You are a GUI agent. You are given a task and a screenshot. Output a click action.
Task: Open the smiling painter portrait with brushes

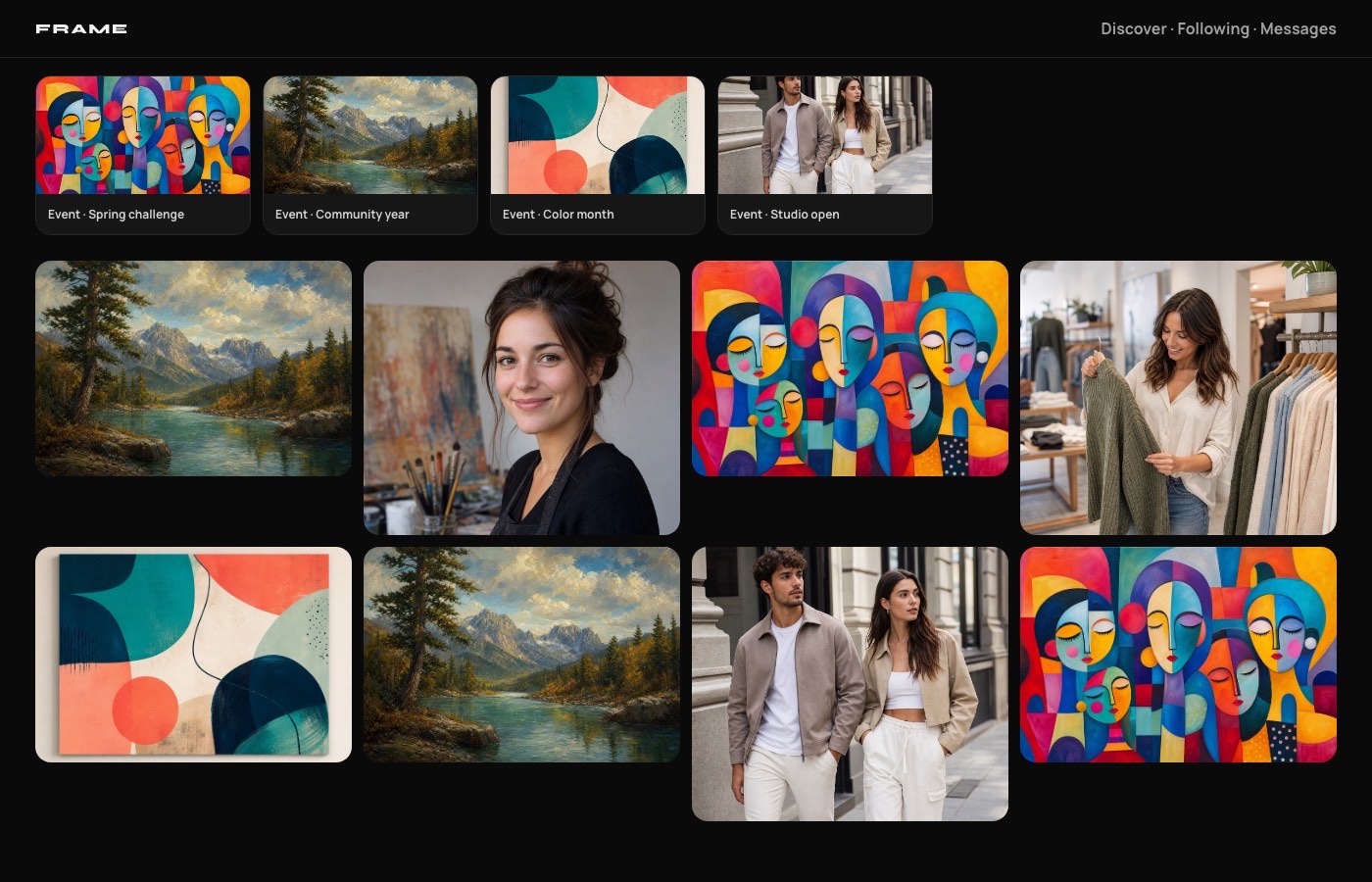click(x=521, y=398)
